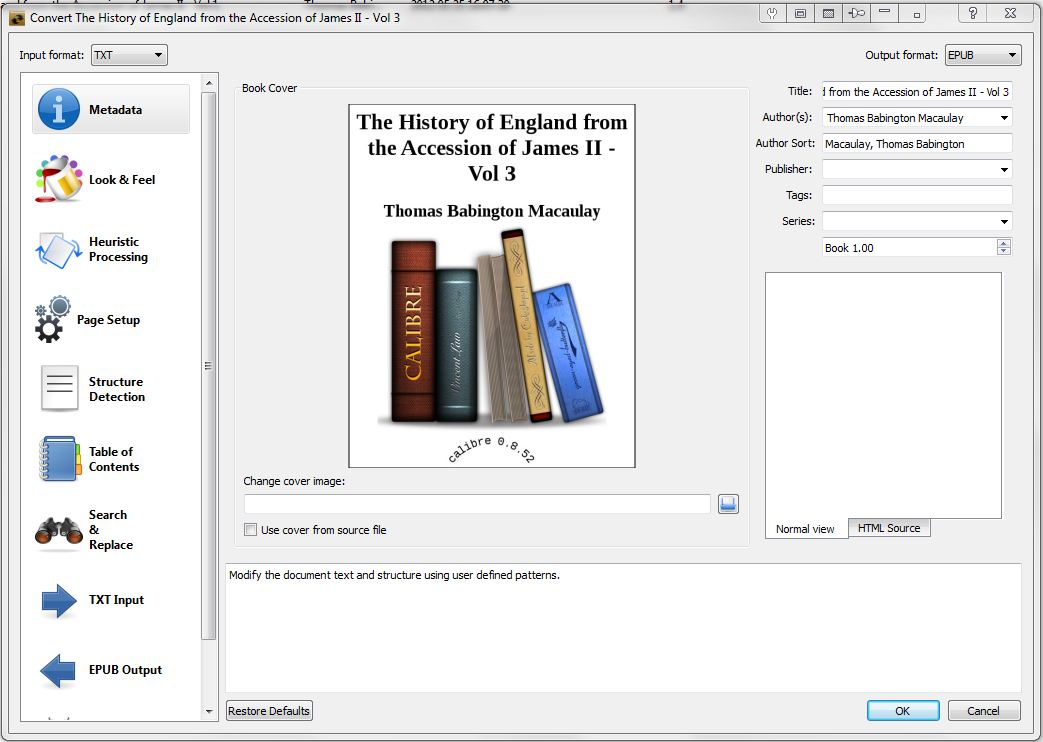Open Table of Contents settings
This screenshot has width=1043, height=742.
(x=111, y=459)
